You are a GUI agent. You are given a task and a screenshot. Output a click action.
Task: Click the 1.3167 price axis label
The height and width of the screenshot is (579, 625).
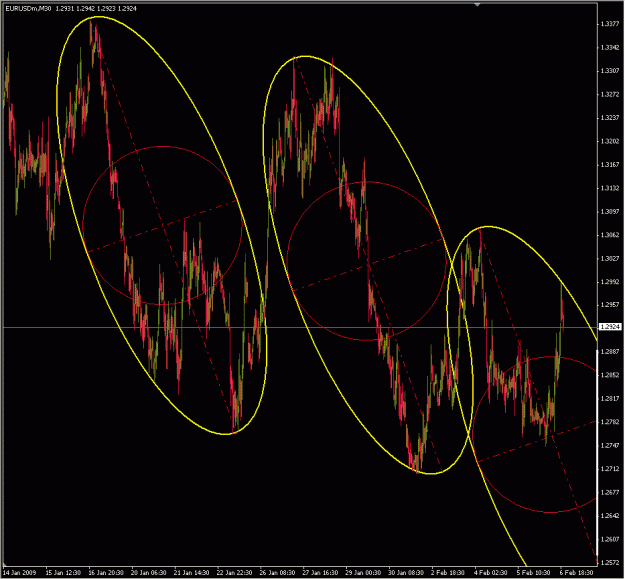pos(610,165)
